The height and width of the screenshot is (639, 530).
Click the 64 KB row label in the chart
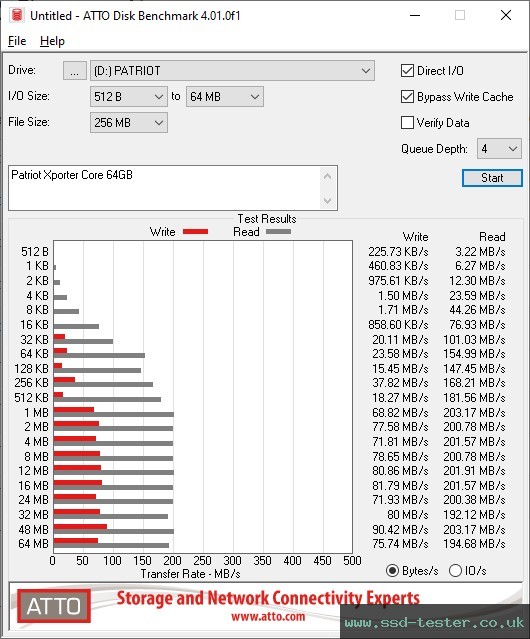click(x=34, y=354)
